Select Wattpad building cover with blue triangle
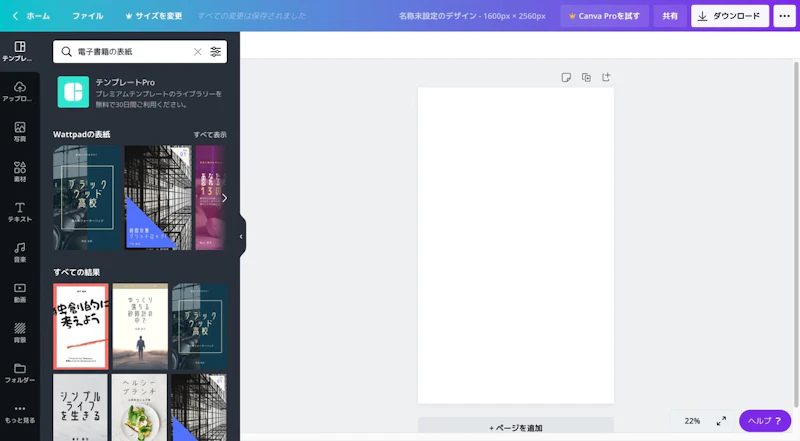 pyautogui.click(x=158, y=198)
